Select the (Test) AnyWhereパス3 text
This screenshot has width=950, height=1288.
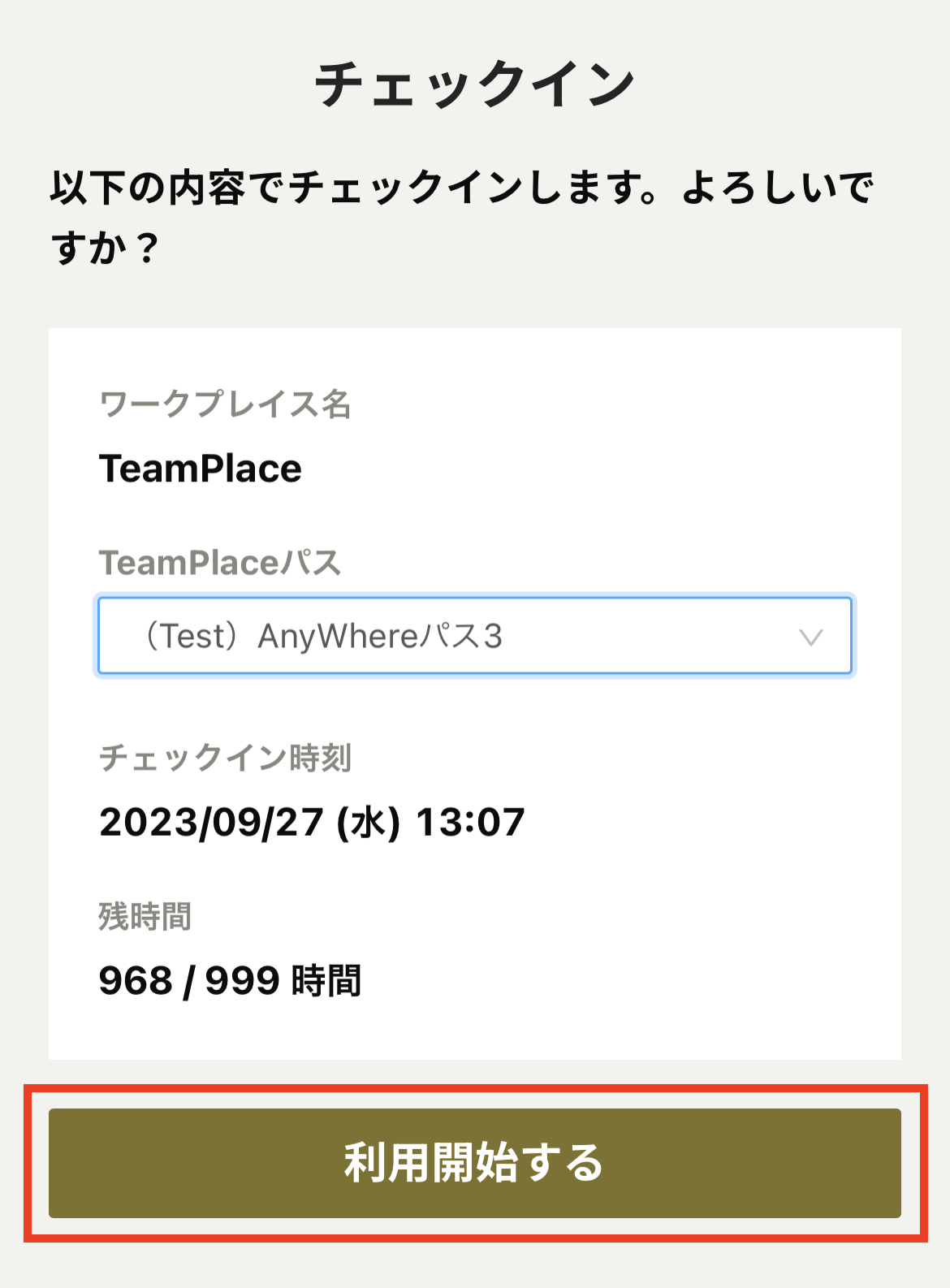[x=323, y=637]
